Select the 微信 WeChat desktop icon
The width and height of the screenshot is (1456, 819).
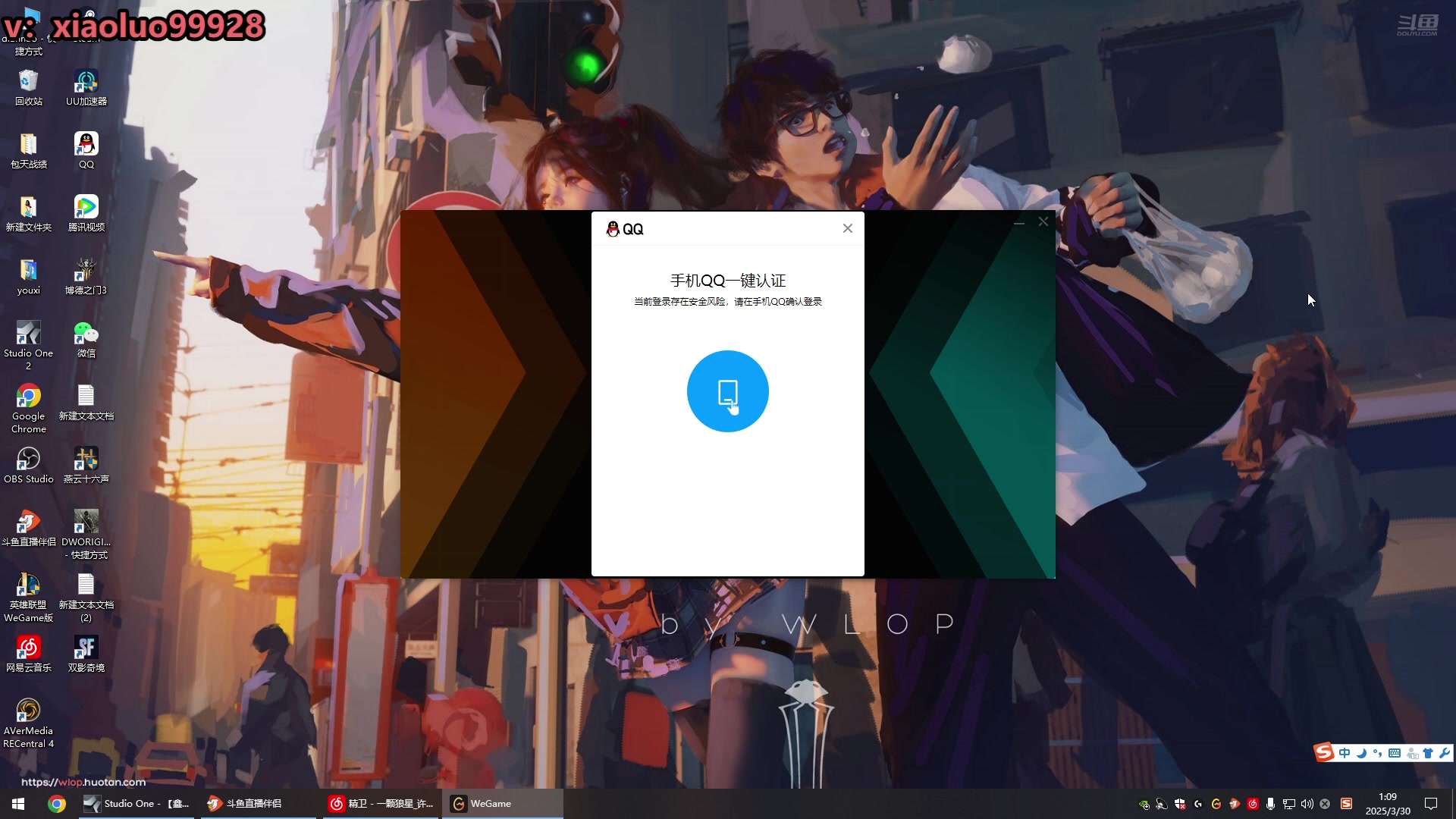[x=86, y=339]
